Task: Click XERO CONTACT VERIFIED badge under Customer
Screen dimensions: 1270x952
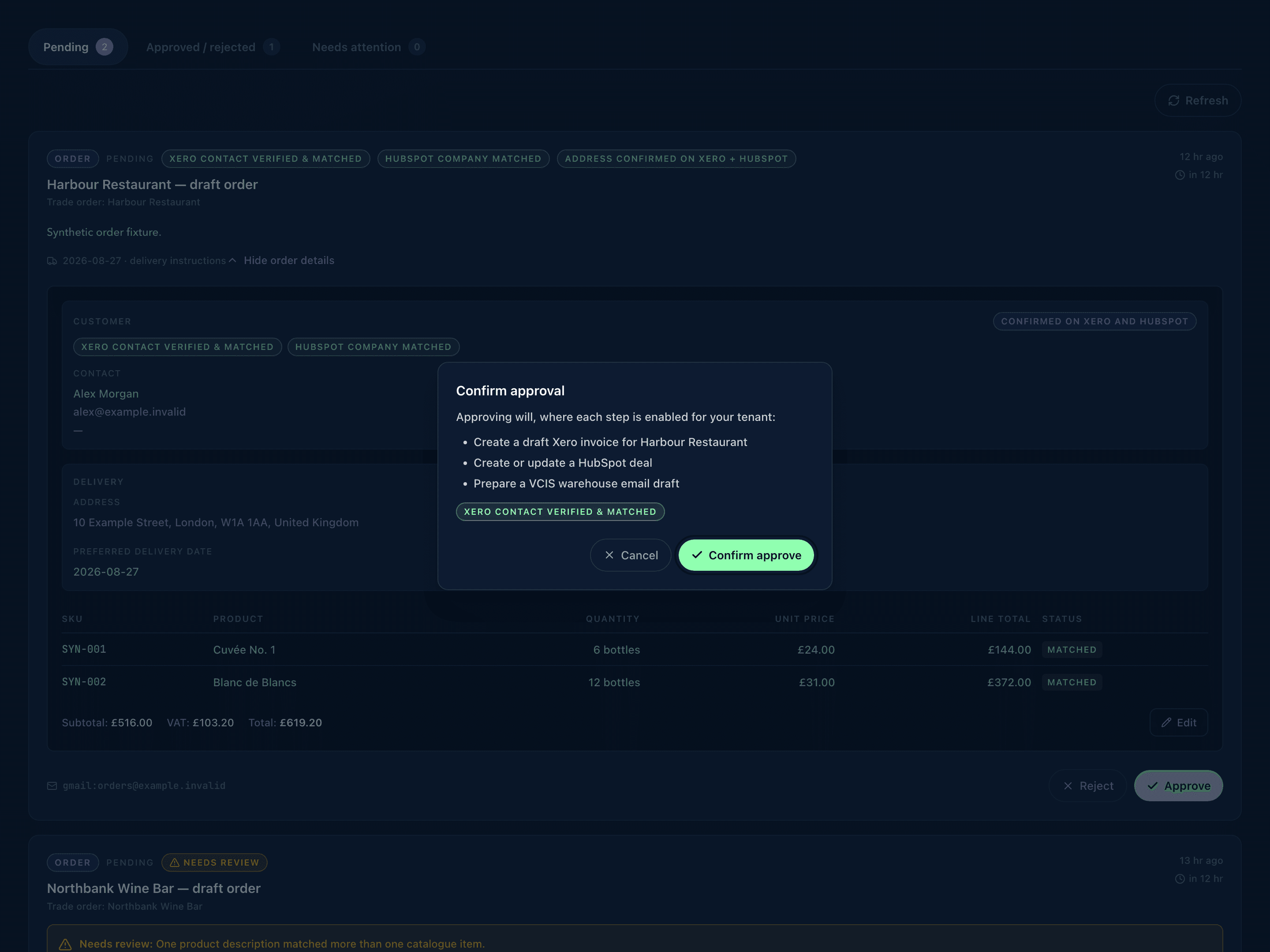Action: click(177, 347)
